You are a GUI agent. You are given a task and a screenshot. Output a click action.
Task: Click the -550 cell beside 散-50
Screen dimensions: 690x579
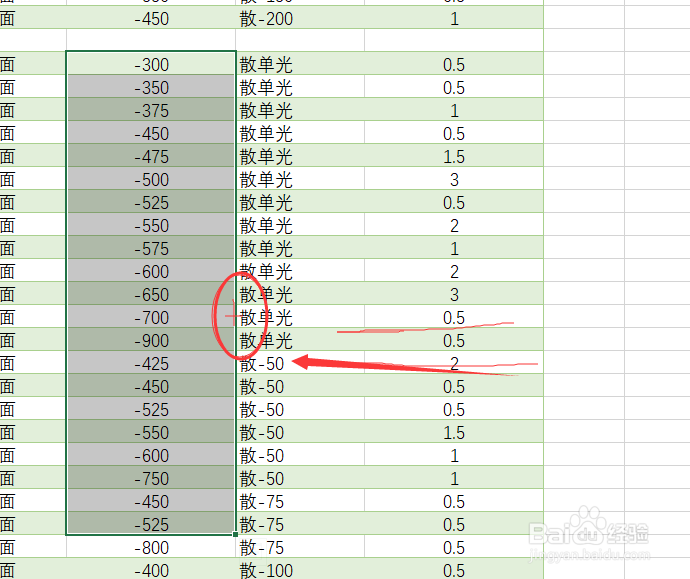(151, 432)
